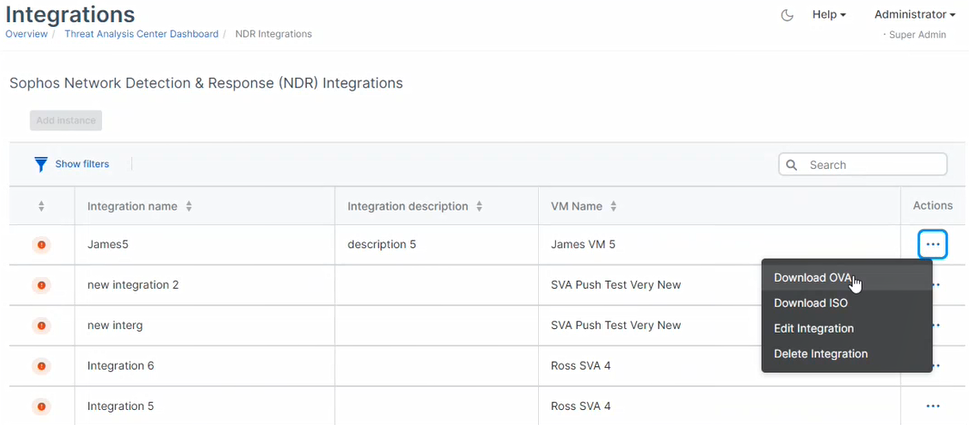Click red status icon for new integration 2

[x=41, y=285]
